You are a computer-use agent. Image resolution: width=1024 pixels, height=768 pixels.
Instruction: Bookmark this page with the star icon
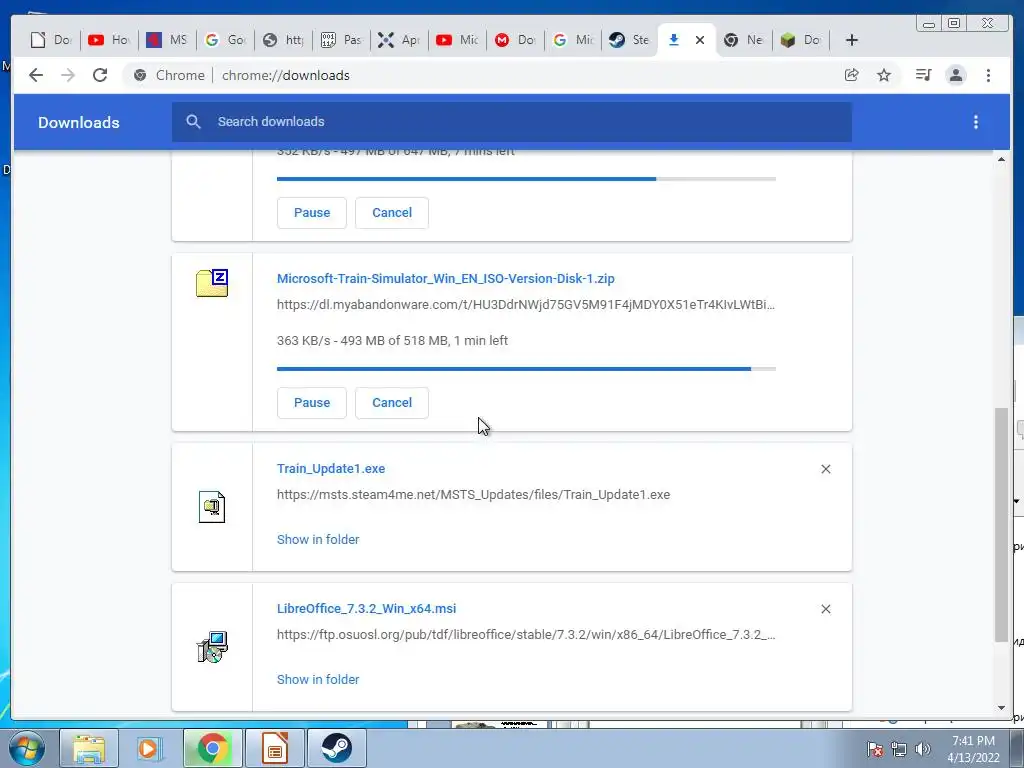point(884,75)
